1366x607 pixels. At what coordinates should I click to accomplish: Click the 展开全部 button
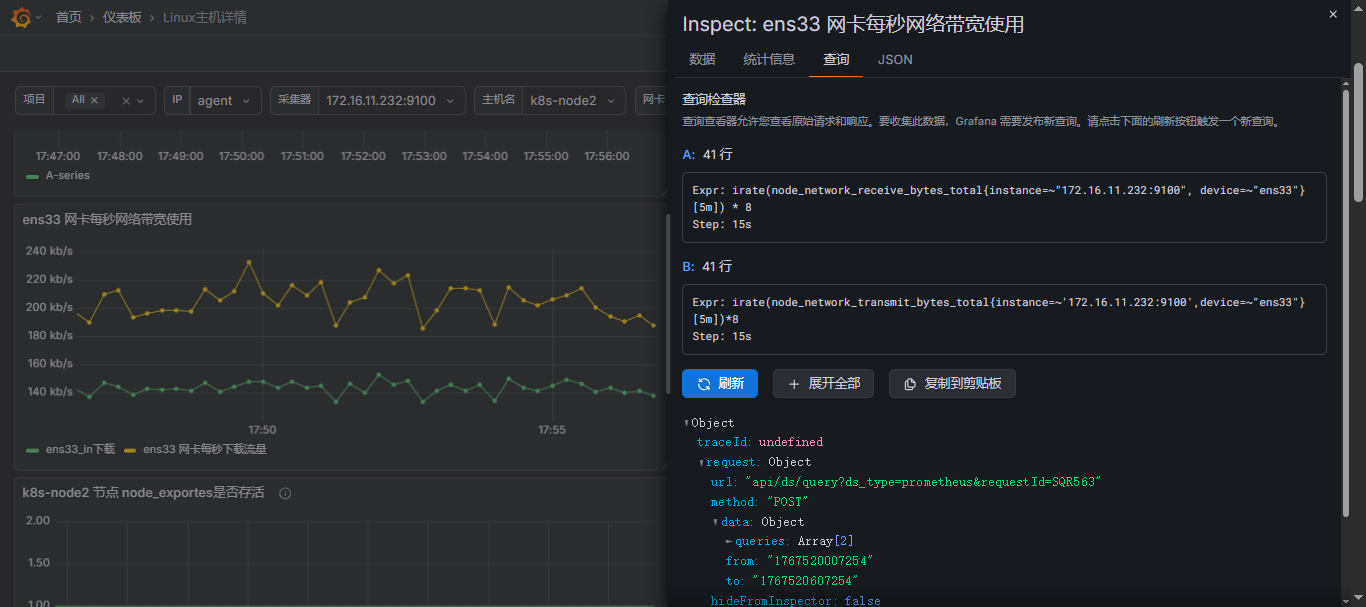click(823, 383)
